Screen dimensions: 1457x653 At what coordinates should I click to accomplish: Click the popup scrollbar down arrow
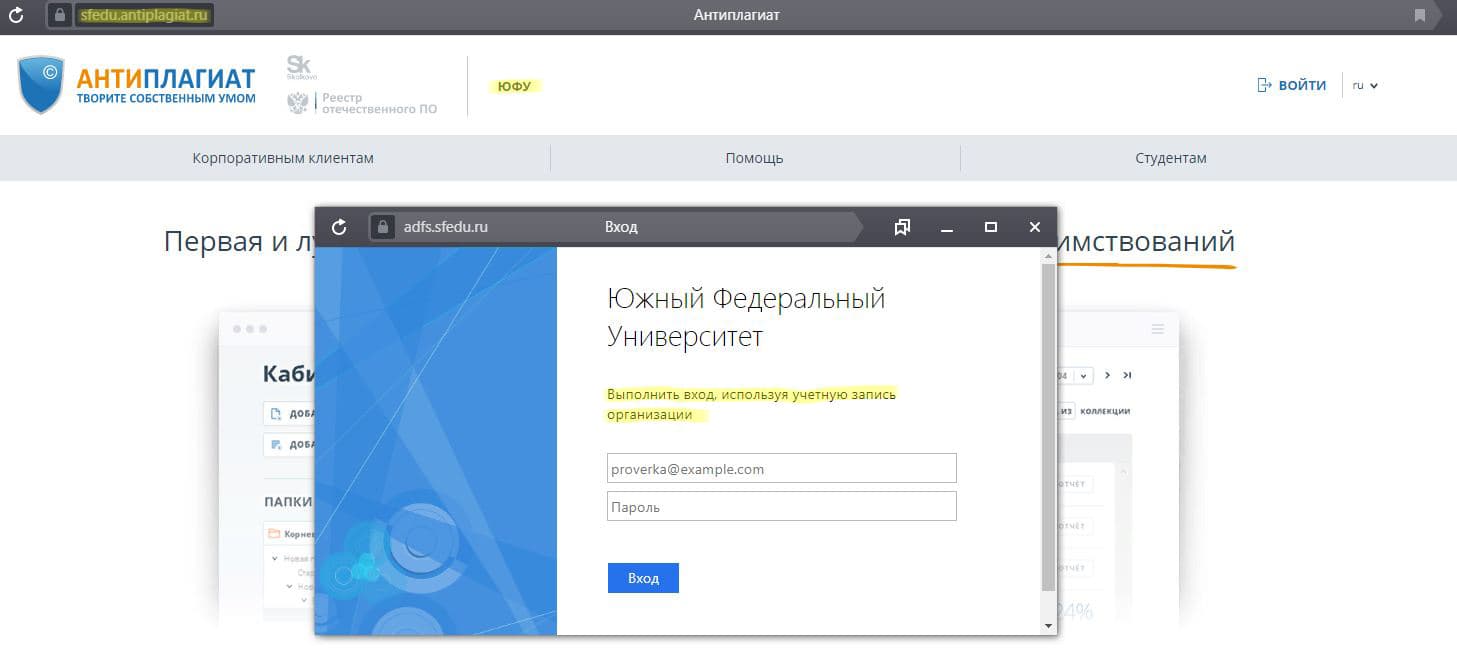1048,627
